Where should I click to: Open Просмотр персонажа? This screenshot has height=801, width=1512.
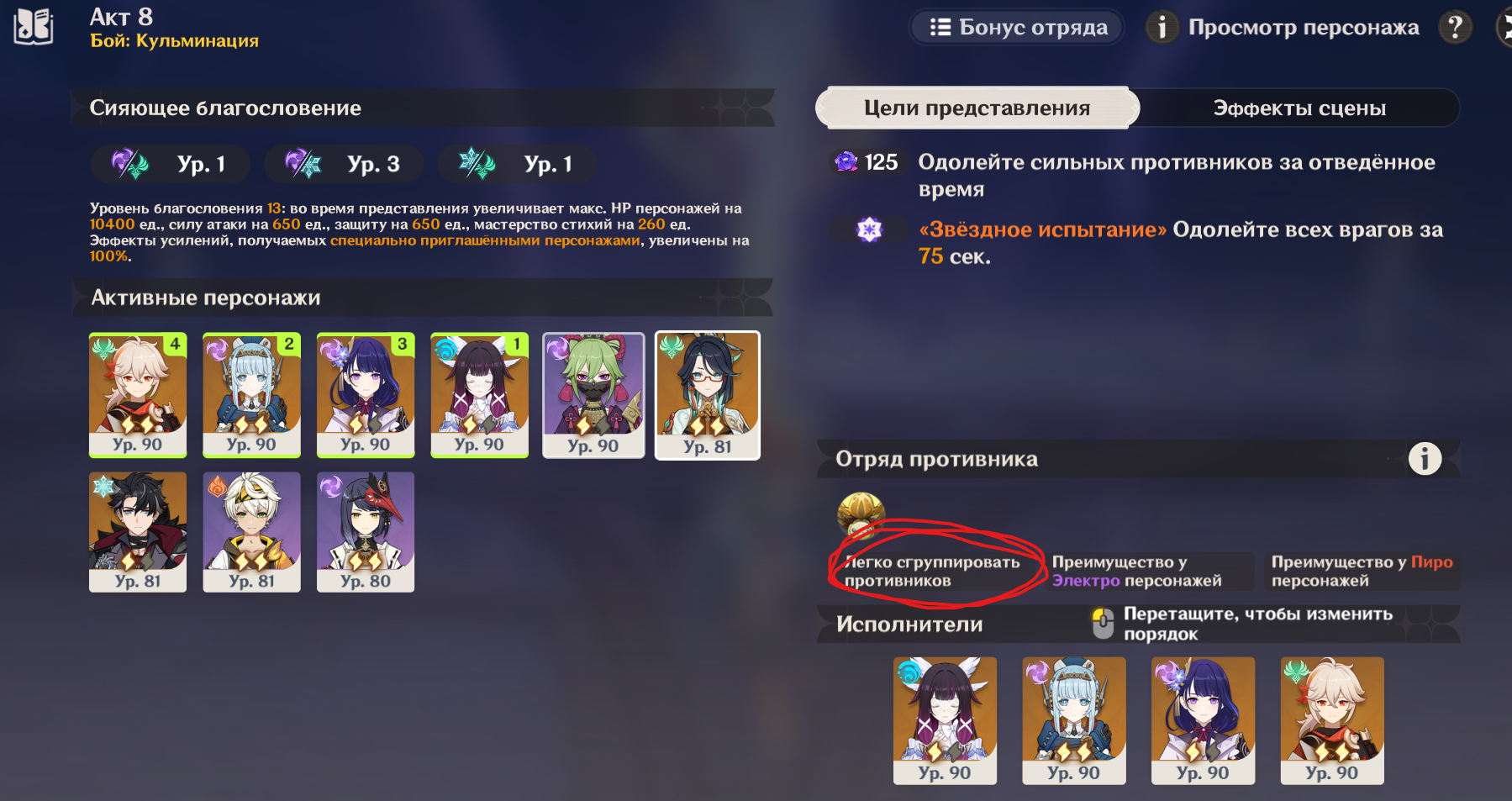point(1283,28)
